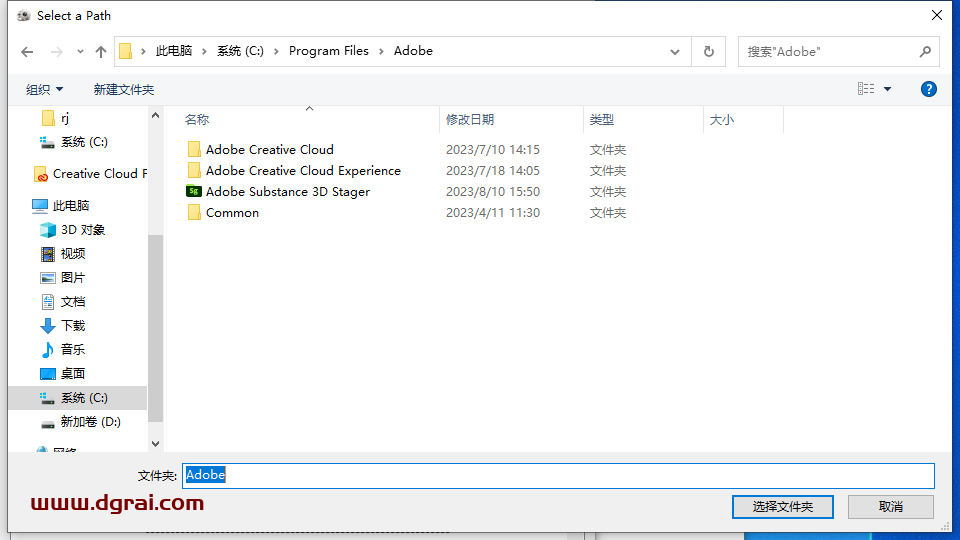Viewport: 960px width, 540px height.
Task: Click the folder icon in address bar
Action: click(x=126, y=51)
